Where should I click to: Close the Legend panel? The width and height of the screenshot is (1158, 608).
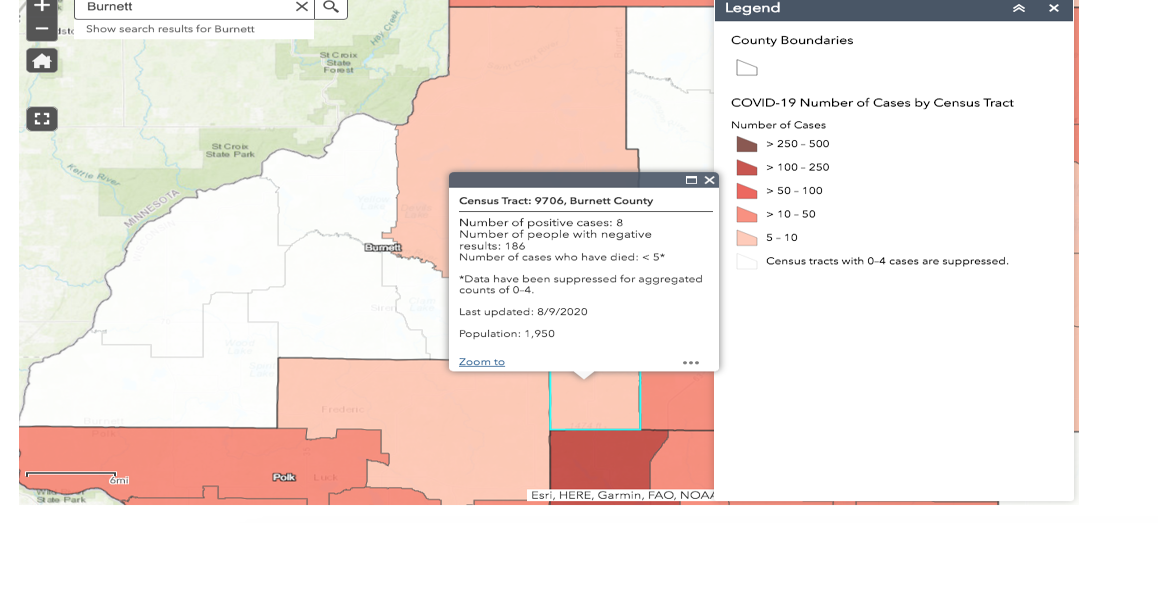pyautogui.click(x=1053, y=9)
